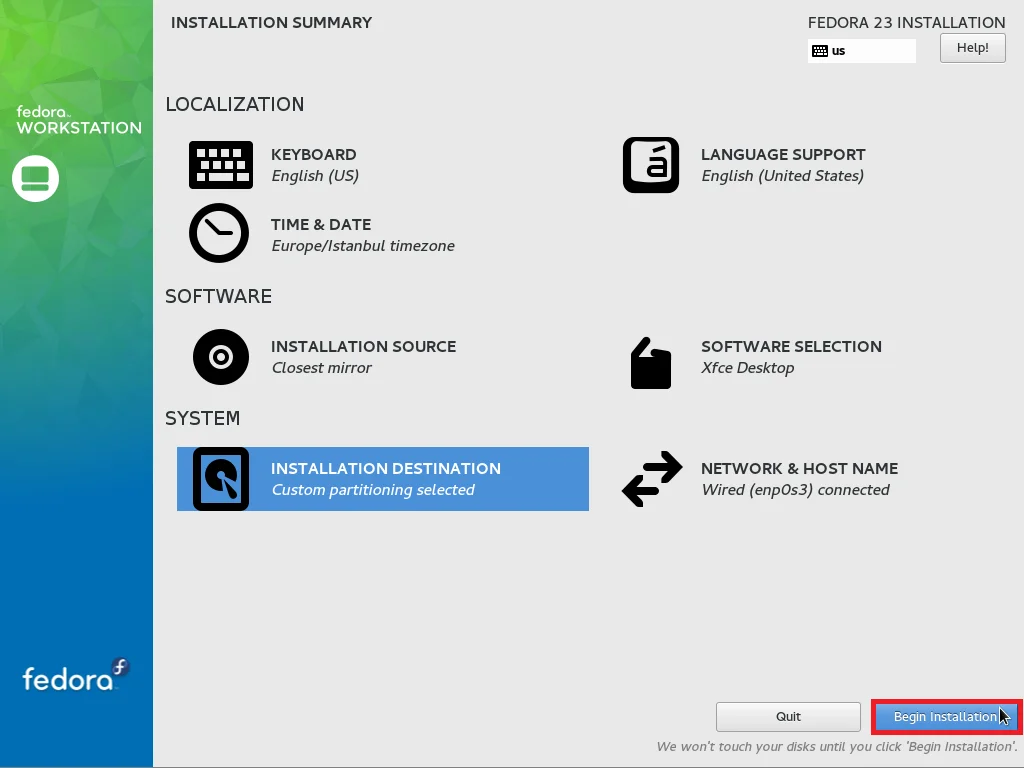Click 'Wired (enp0s3) connected' status text
This screenshot has height=768, width=1024.
(x=795, y=490)
